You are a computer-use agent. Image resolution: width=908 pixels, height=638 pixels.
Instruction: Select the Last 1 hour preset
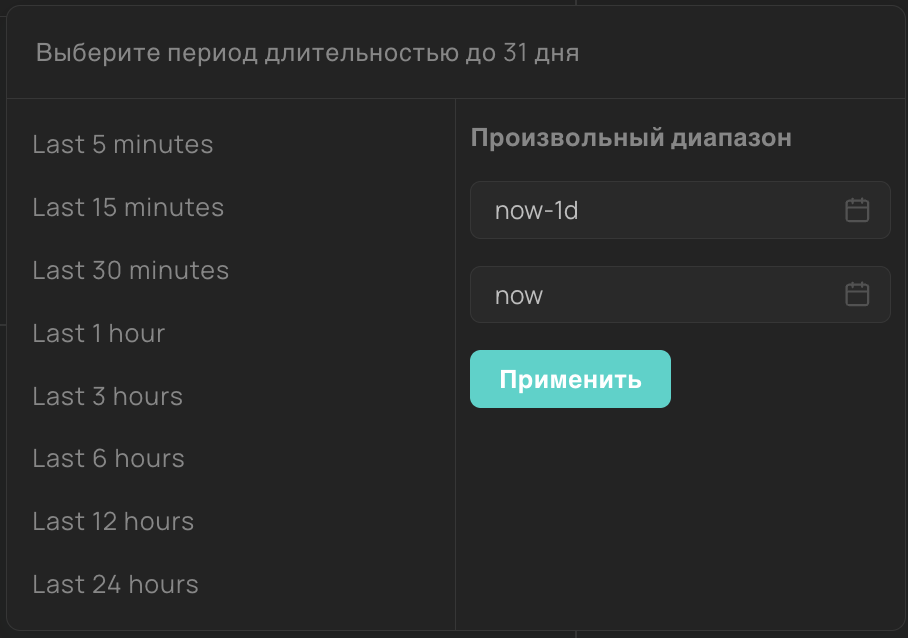pos(99,334)
